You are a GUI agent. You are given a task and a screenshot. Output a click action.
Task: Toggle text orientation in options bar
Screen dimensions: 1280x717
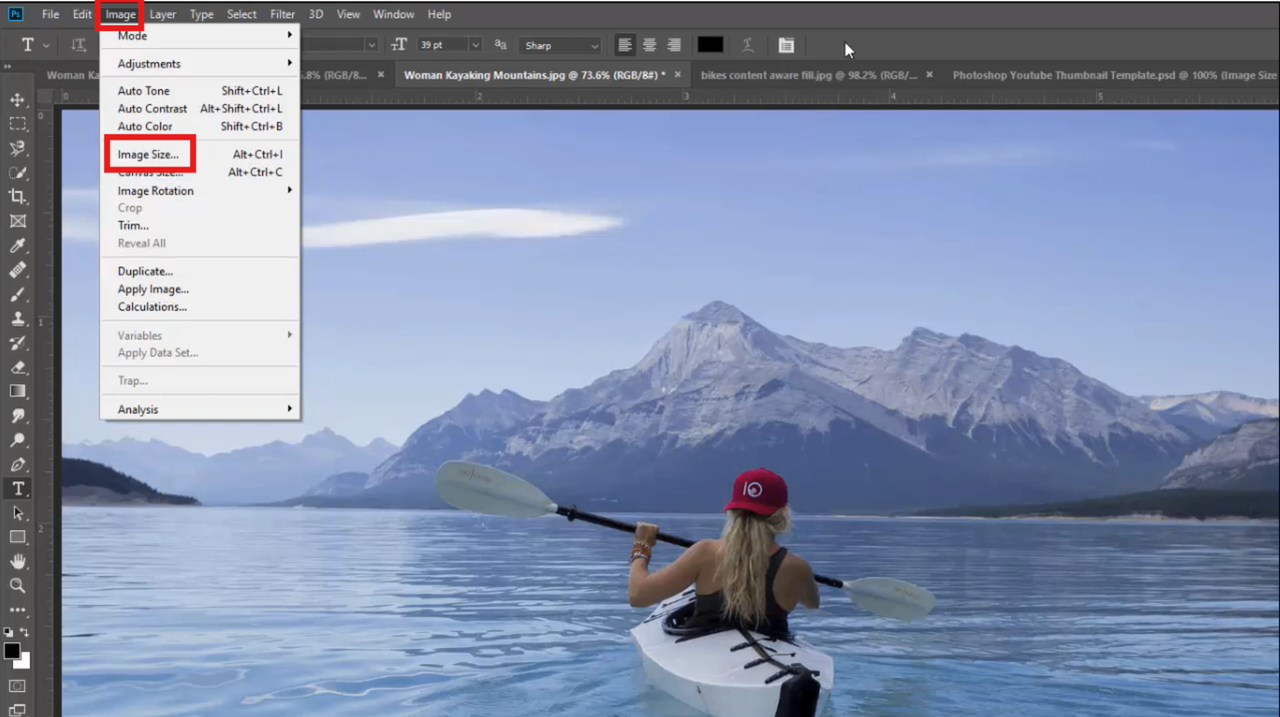(x=79, y=45)
